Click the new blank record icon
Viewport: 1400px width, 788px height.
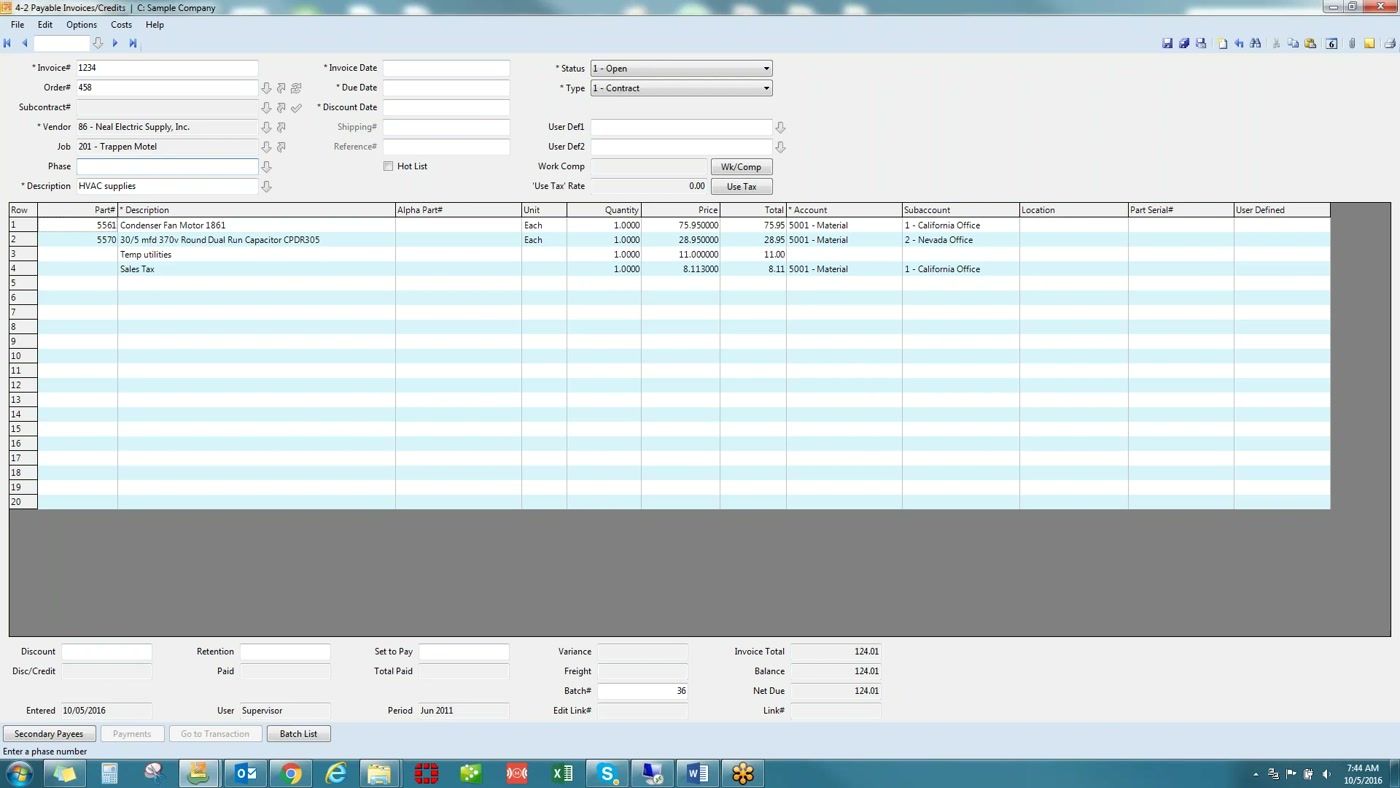[1222, 43]
